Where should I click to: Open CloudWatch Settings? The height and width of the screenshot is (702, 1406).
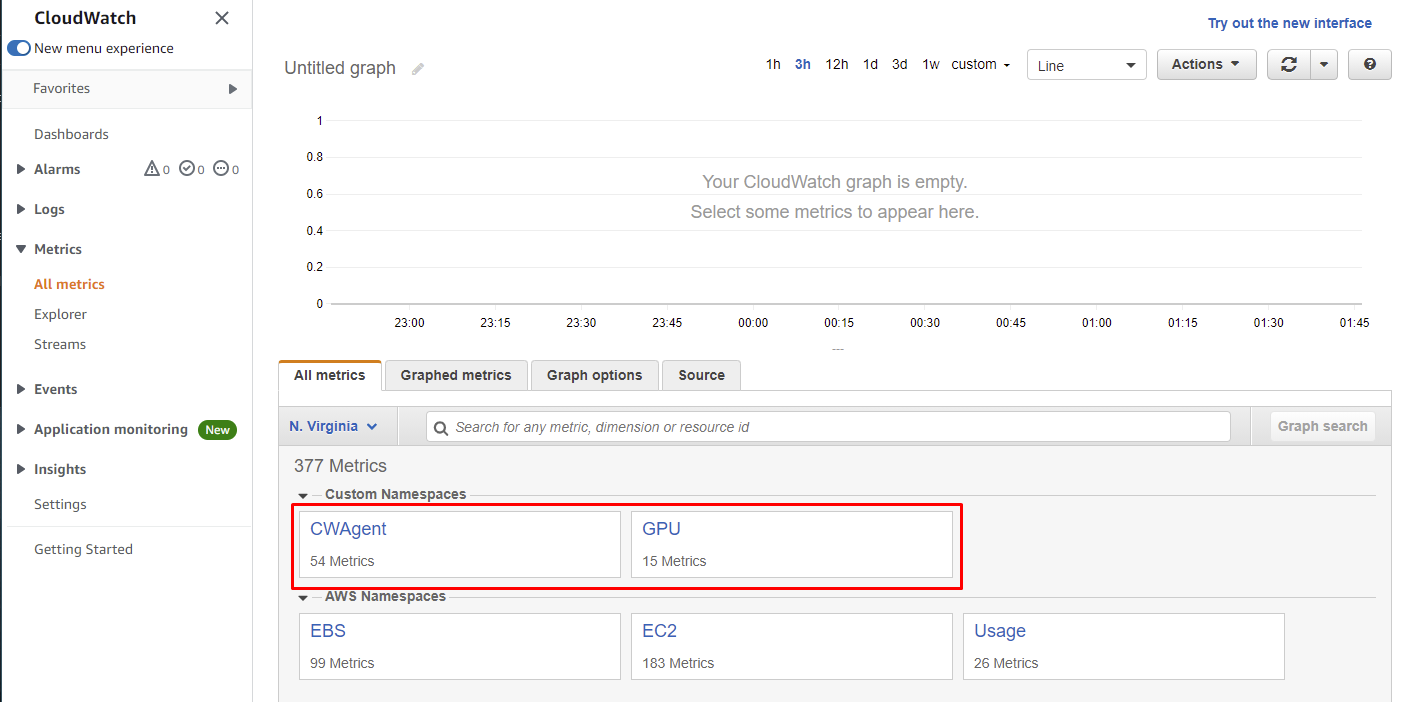pyautogui.click(x=60, y=504)
